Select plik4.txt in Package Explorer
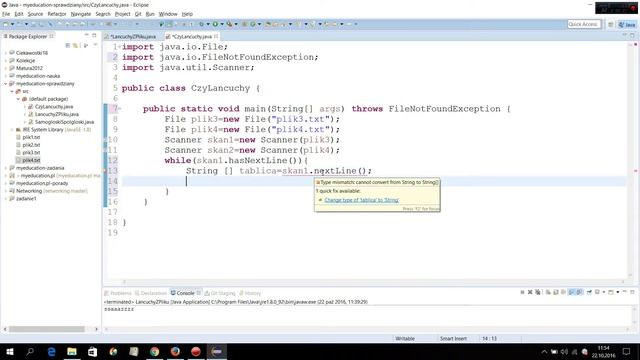This screenshot has width=640, height=360. coord(31,160)
